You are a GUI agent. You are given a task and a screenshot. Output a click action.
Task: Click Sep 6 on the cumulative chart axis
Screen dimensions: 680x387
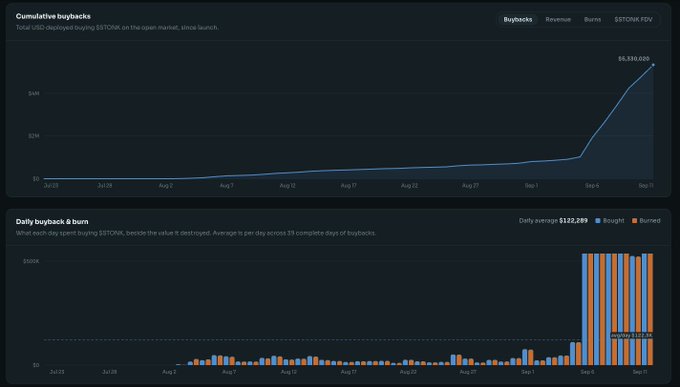click(x=592, y=186)
